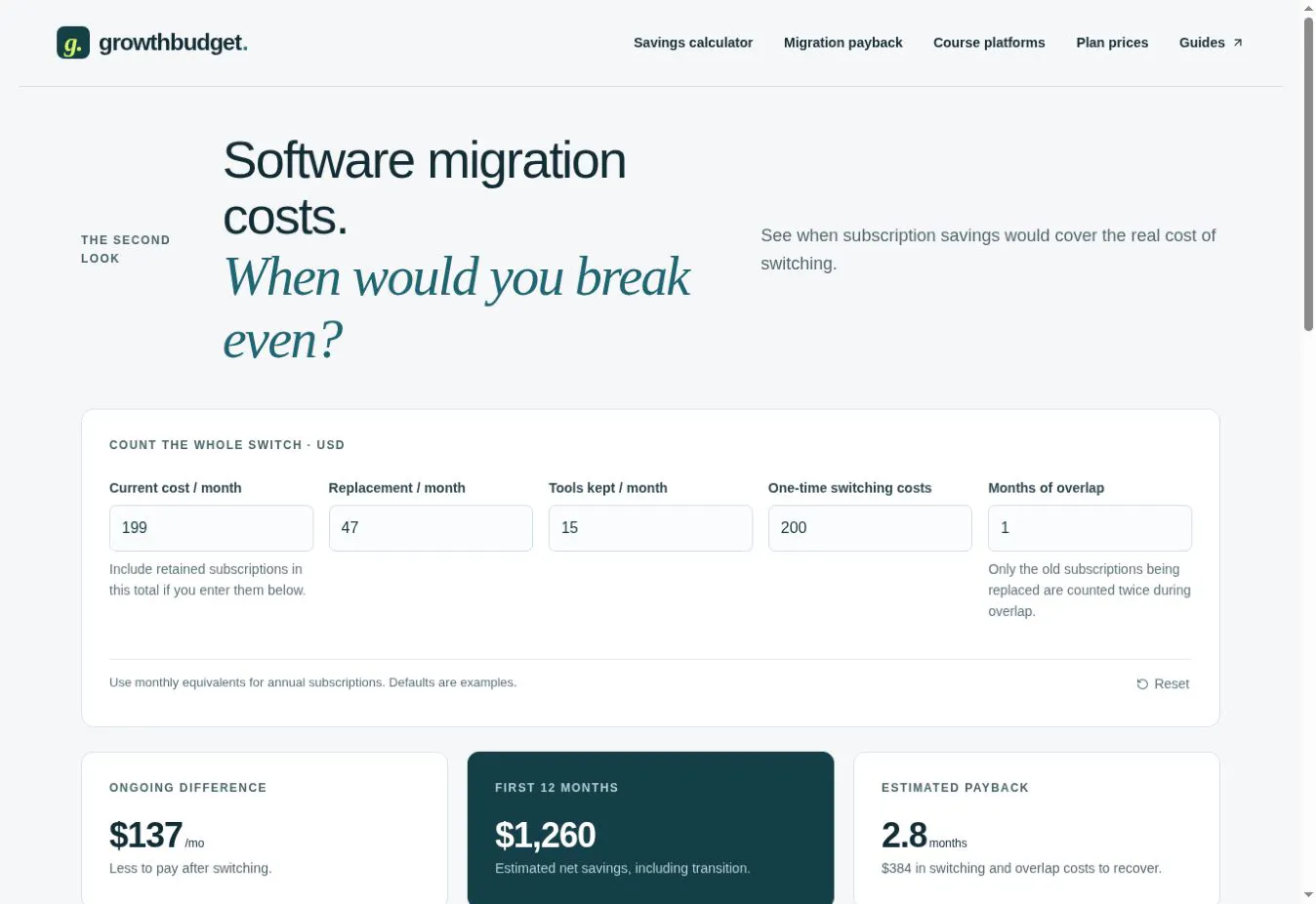Select Plan prices nav link
1316x904 pixels.
click(x=1112, y=43)
